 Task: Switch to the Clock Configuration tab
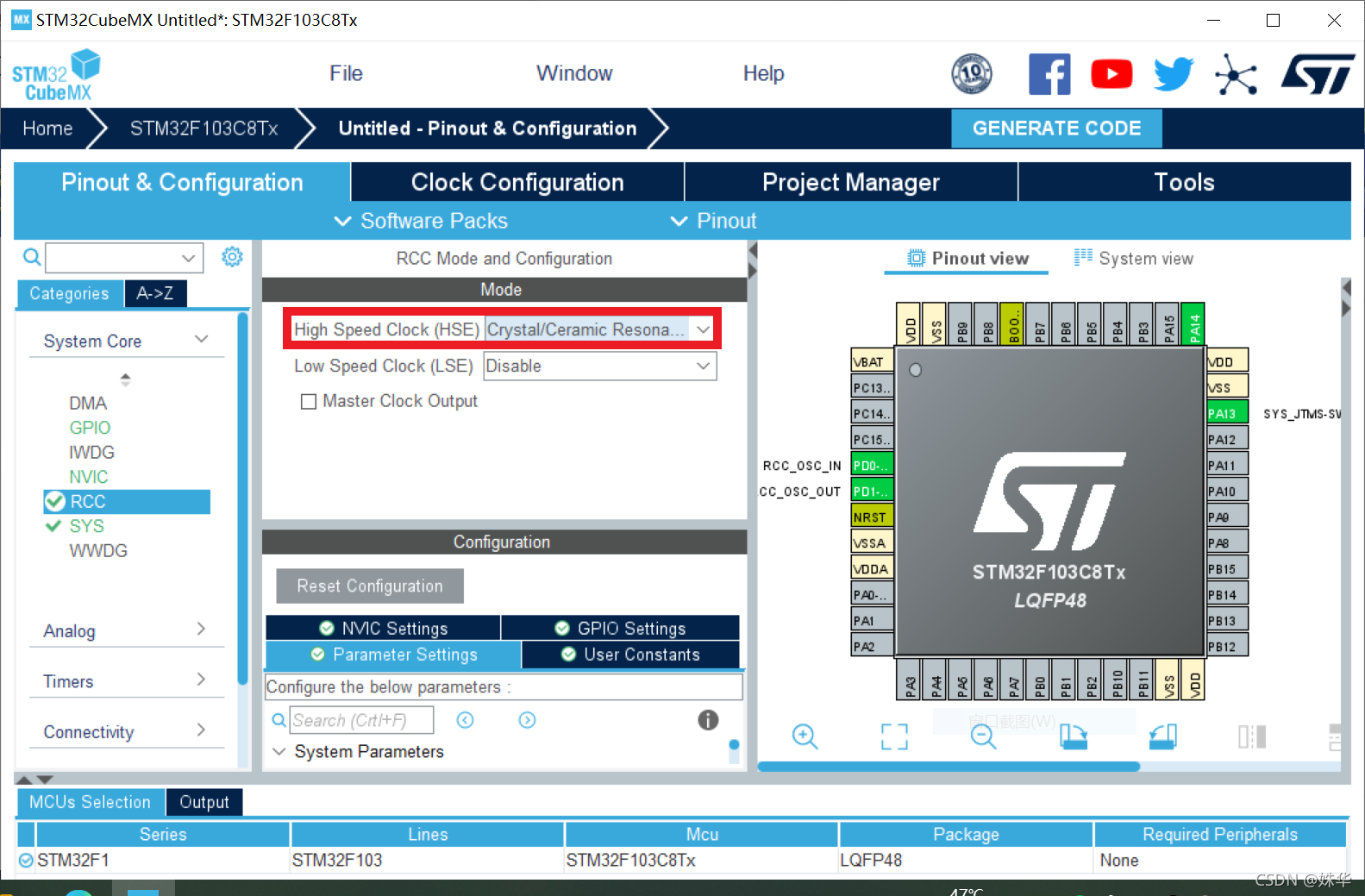[x=517, y=182]
